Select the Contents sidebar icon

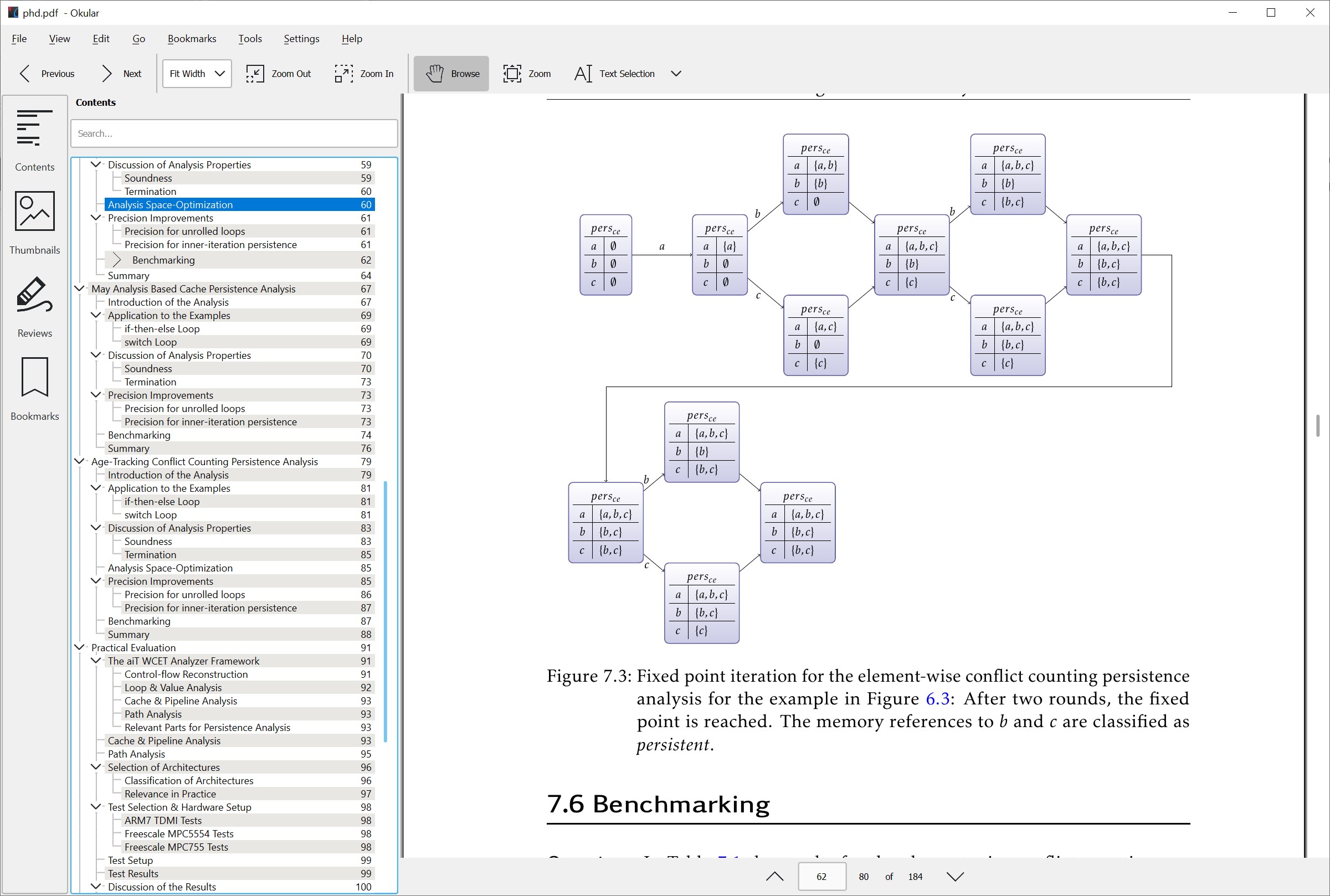[34, 140]
